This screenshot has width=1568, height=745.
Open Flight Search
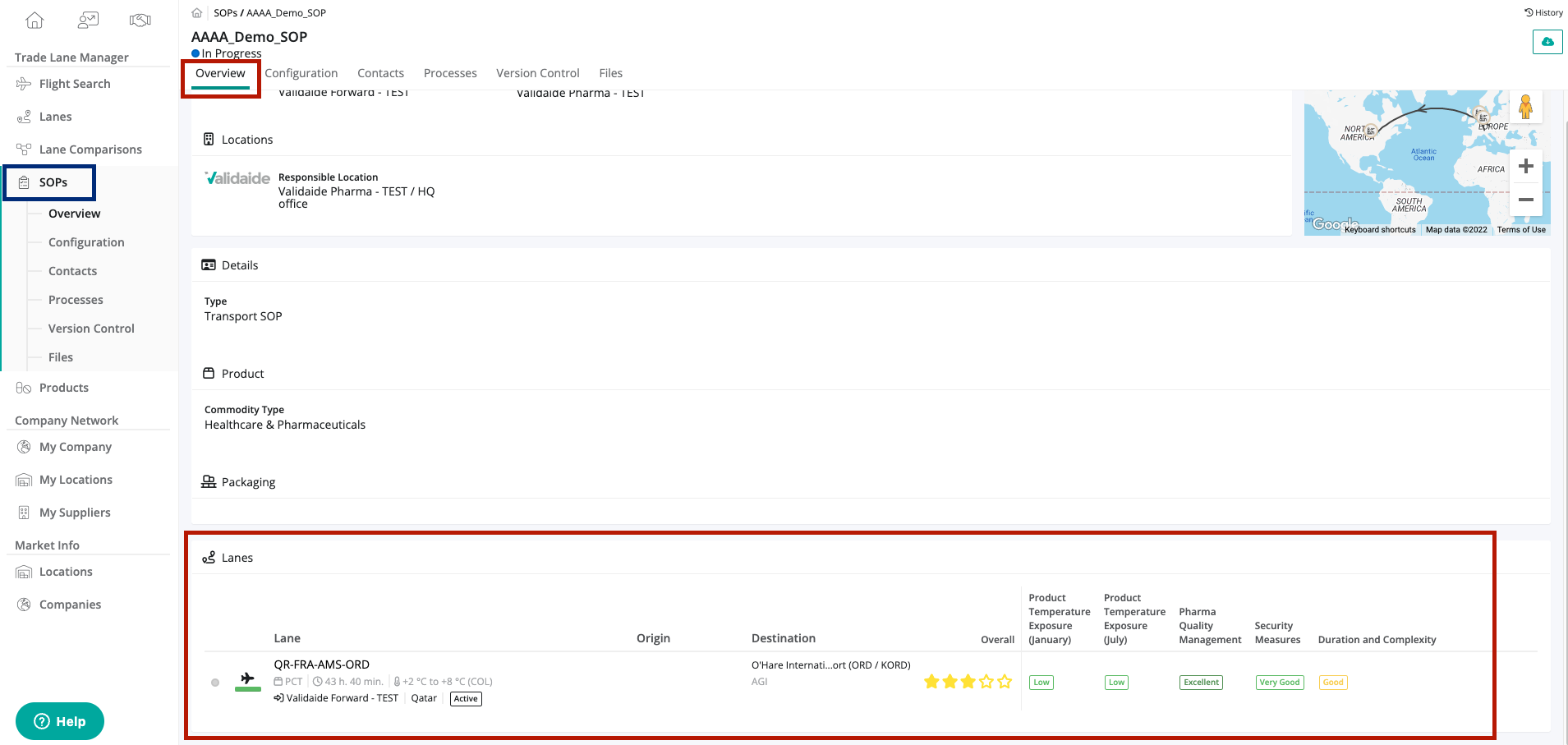point(75,84)
